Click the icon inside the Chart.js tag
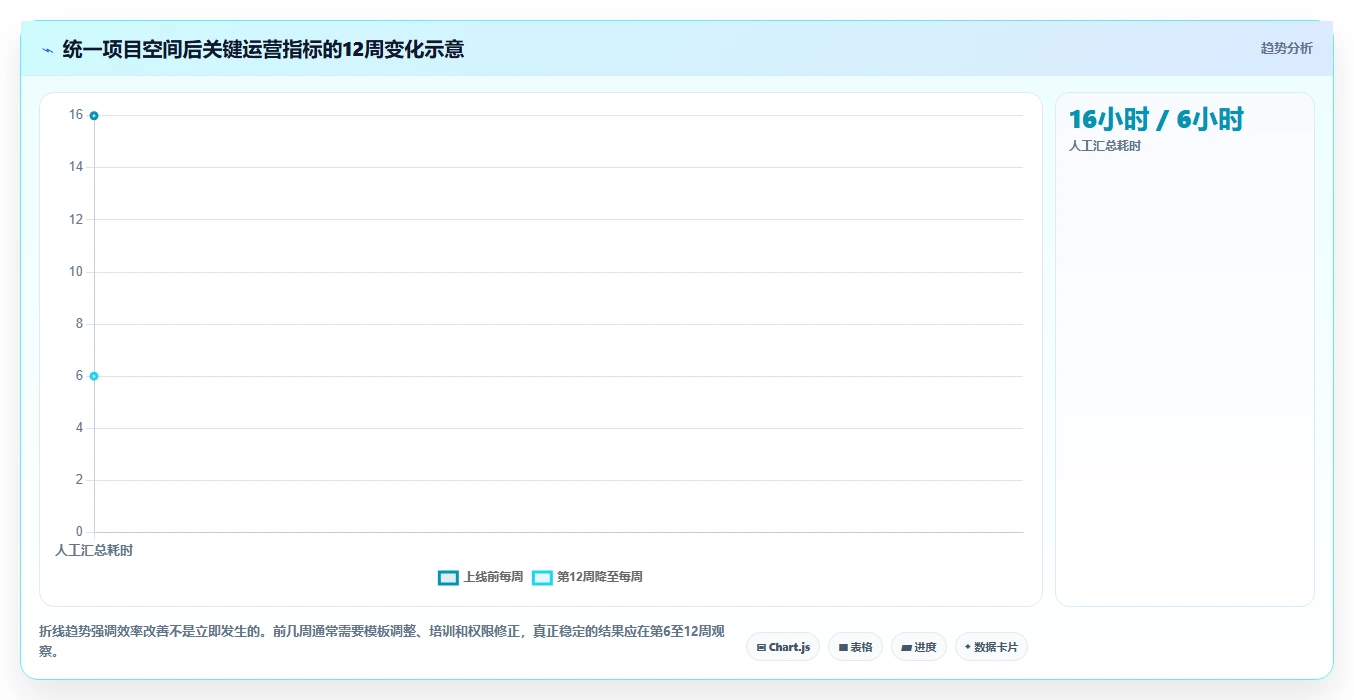1354x700 pixels. (762, 648)
